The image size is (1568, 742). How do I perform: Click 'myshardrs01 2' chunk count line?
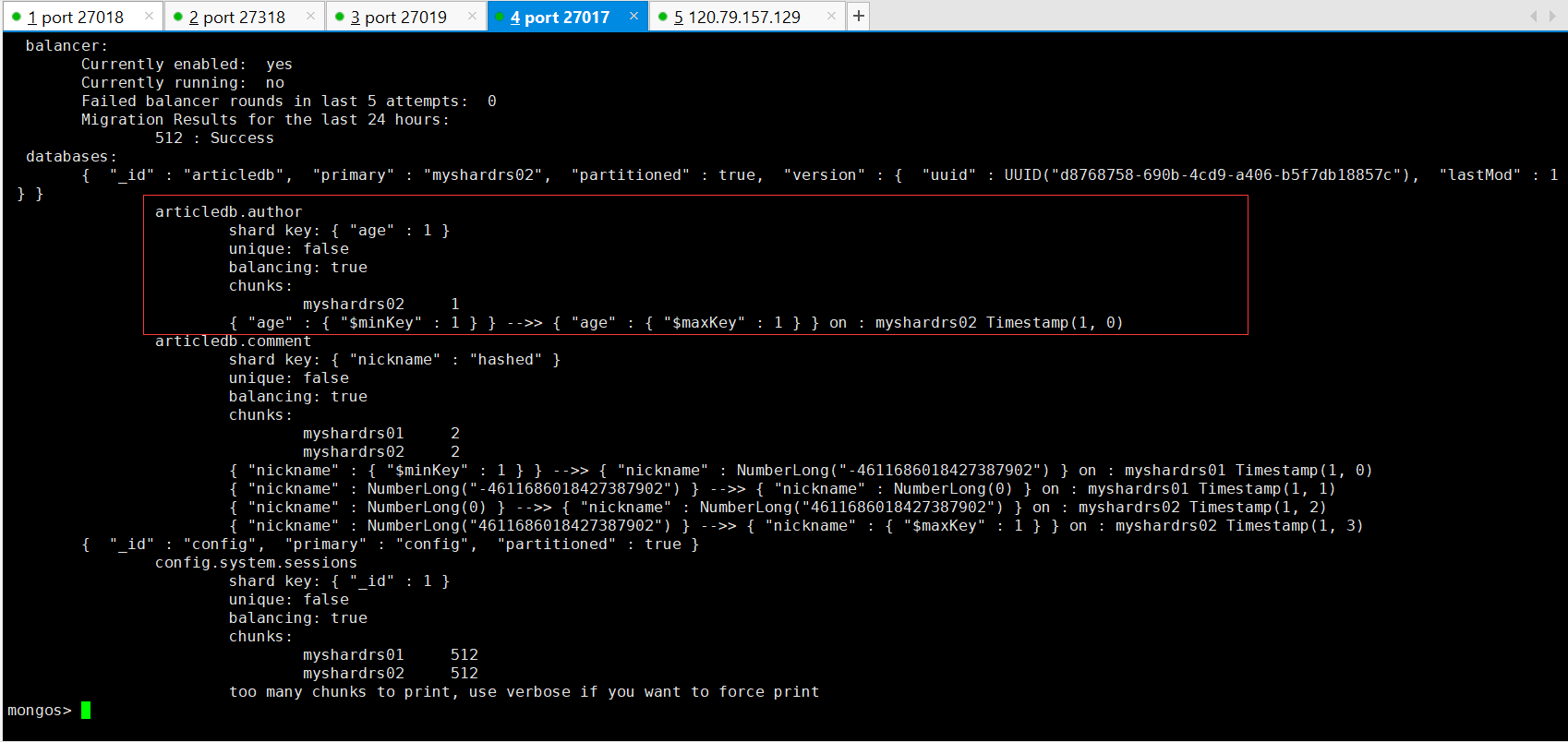click(x=380, y=433)
